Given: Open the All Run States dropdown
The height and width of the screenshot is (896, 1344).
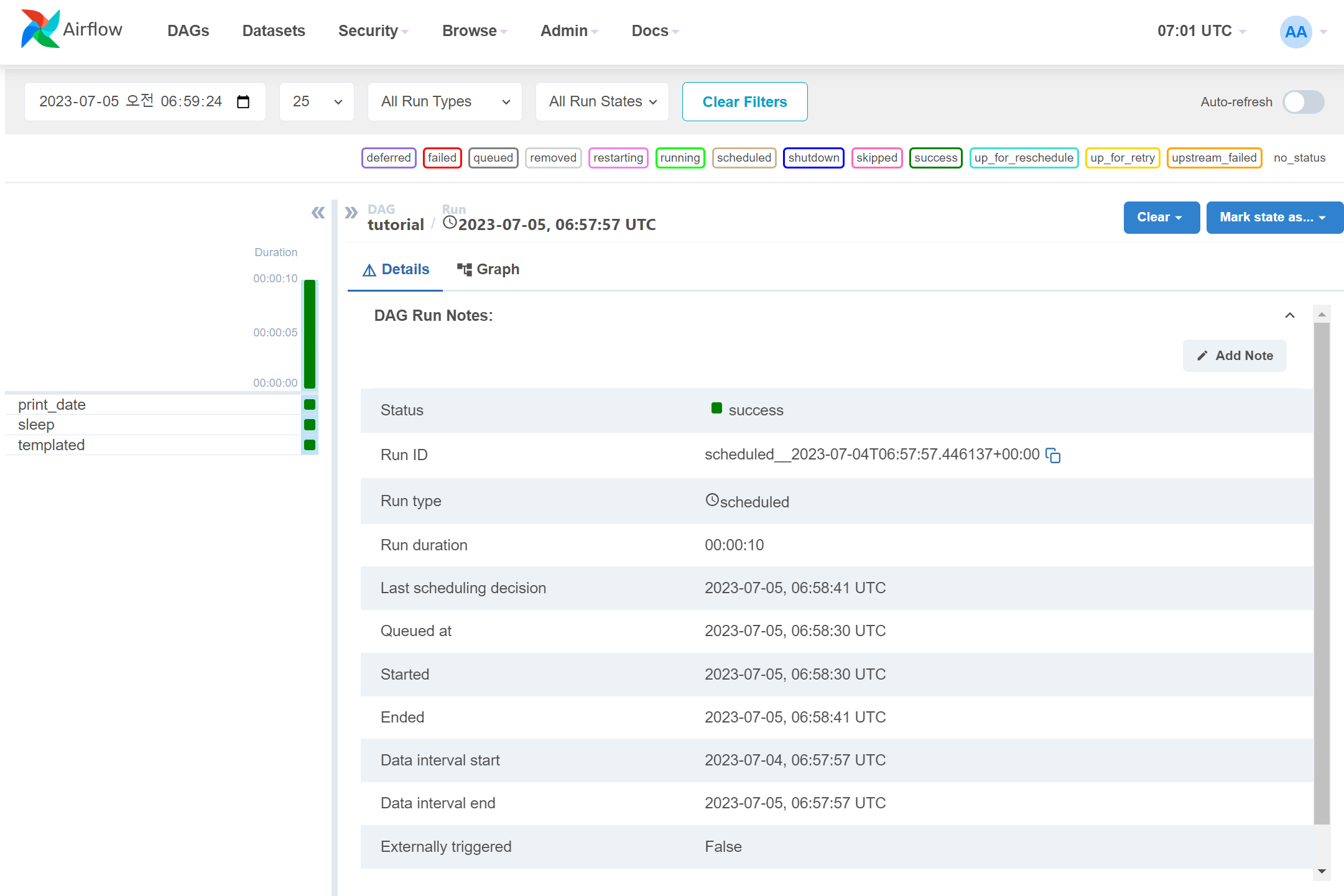Looking at the screenshot, I should (601, 102).
